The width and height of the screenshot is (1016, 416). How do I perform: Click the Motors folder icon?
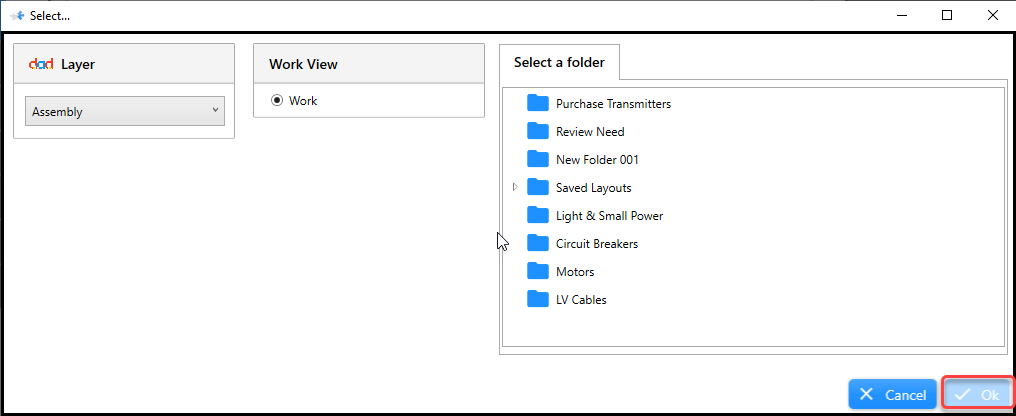click(x=538, y=271)
